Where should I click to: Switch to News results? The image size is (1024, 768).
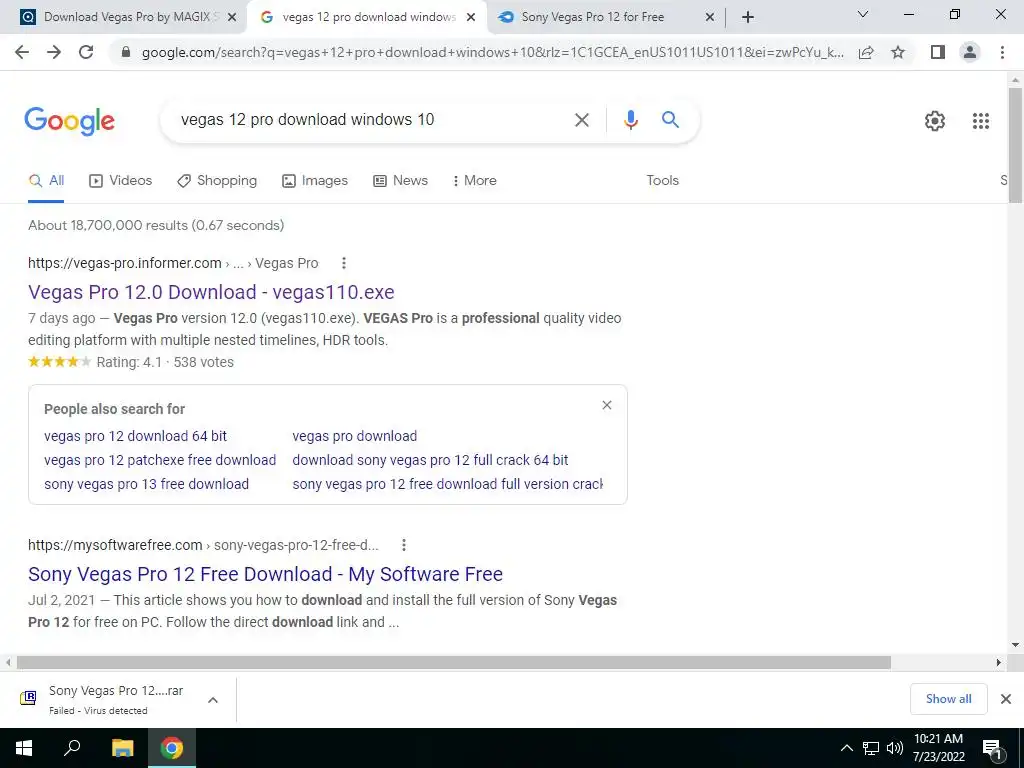click(400, 181)
